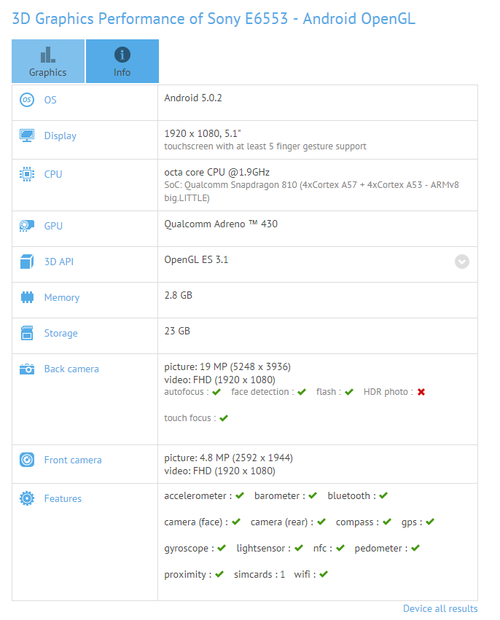Click the OS row icon
Screen dimensions: 500x620
[27, 100]
